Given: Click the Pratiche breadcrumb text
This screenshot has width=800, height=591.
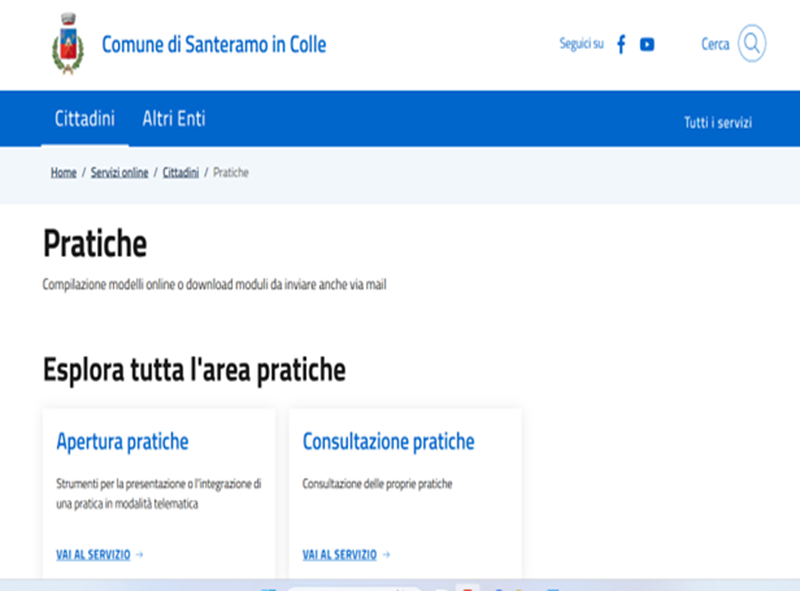Looking at the screenshot, I should pyautogui.click(x=231, y=173).
